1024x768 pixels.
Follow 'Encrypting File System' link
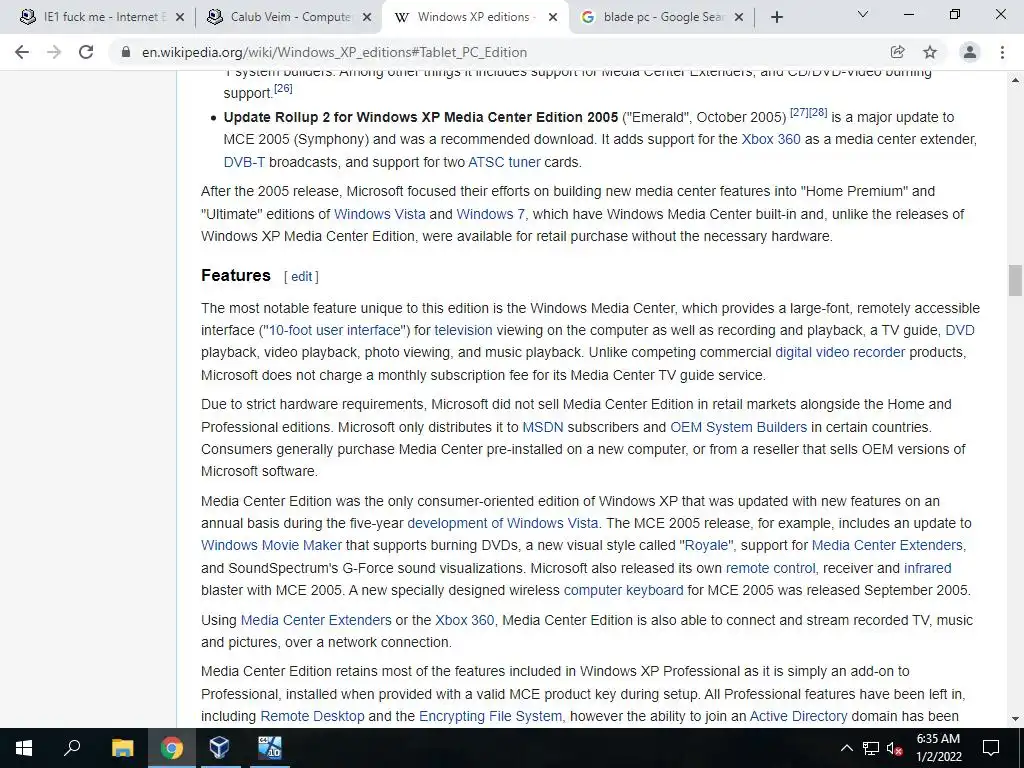(x=490, y=716)
